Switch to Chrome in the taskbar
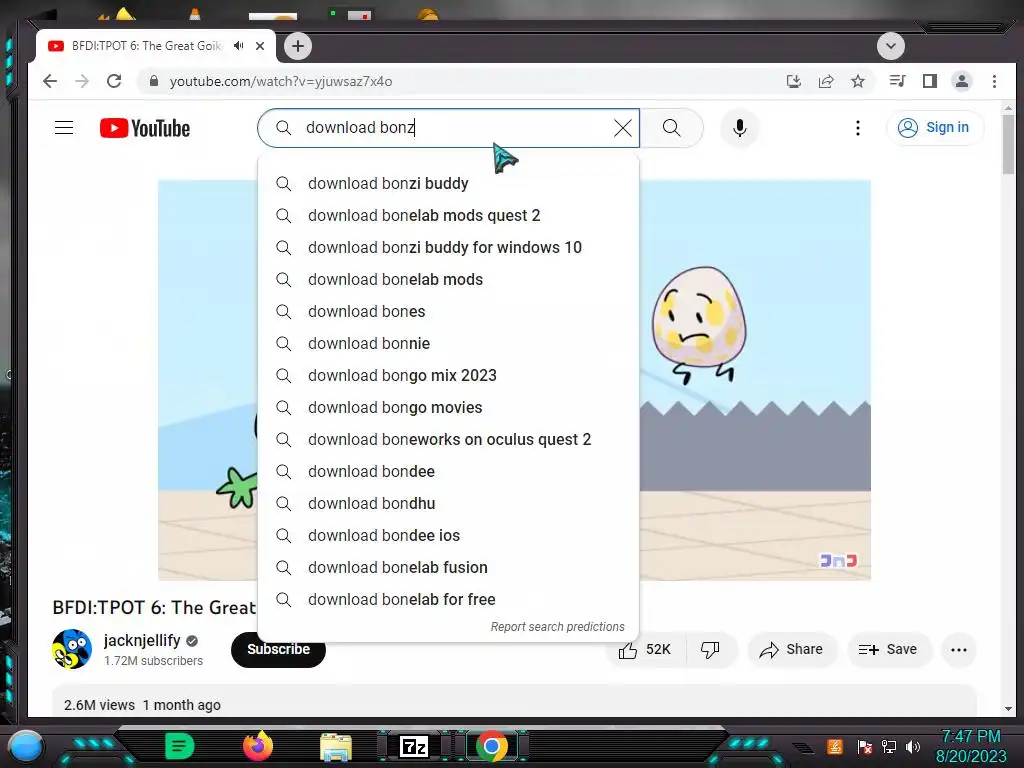 [492, 746]
